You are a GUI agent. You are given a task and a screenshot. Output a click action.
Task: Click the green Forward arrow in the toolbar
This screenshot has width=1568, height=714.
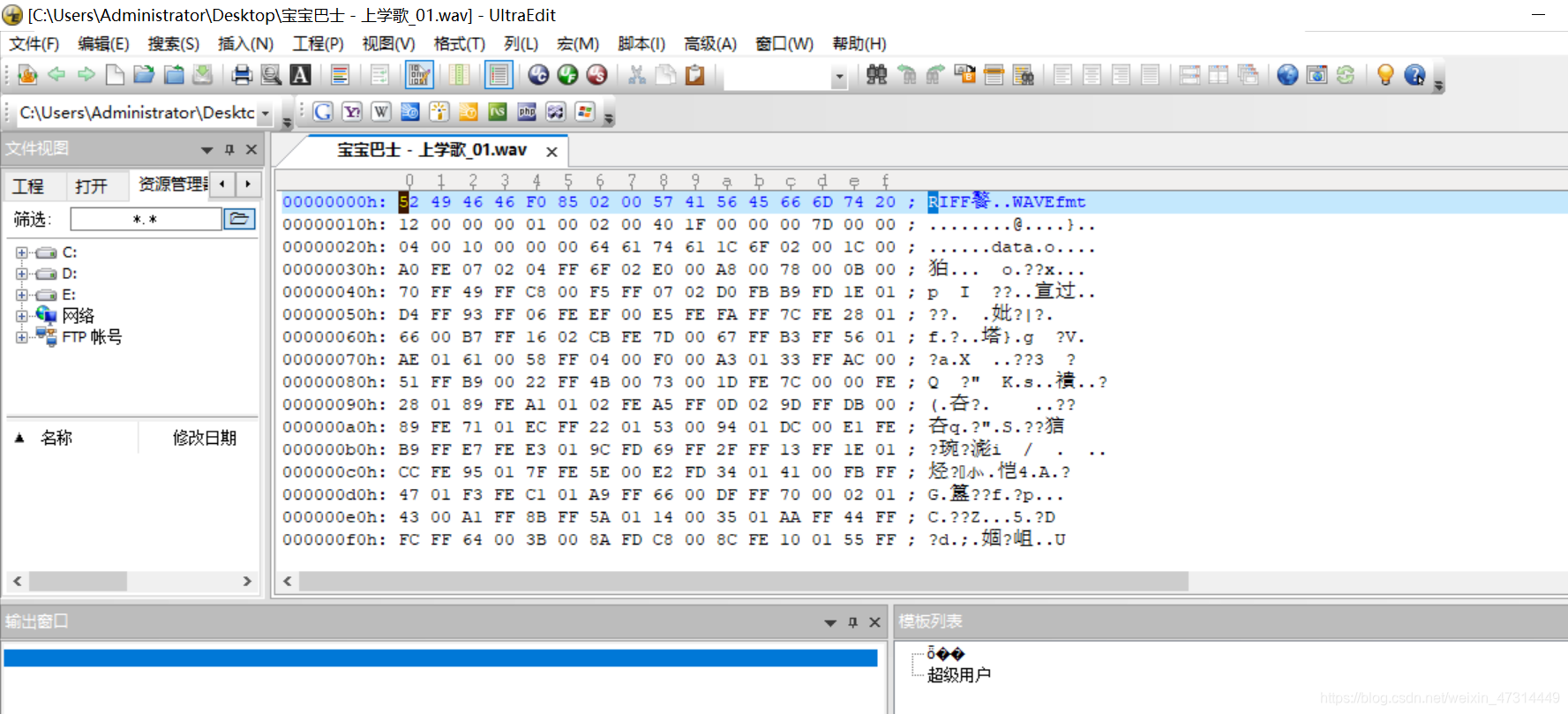pos(86,75)
